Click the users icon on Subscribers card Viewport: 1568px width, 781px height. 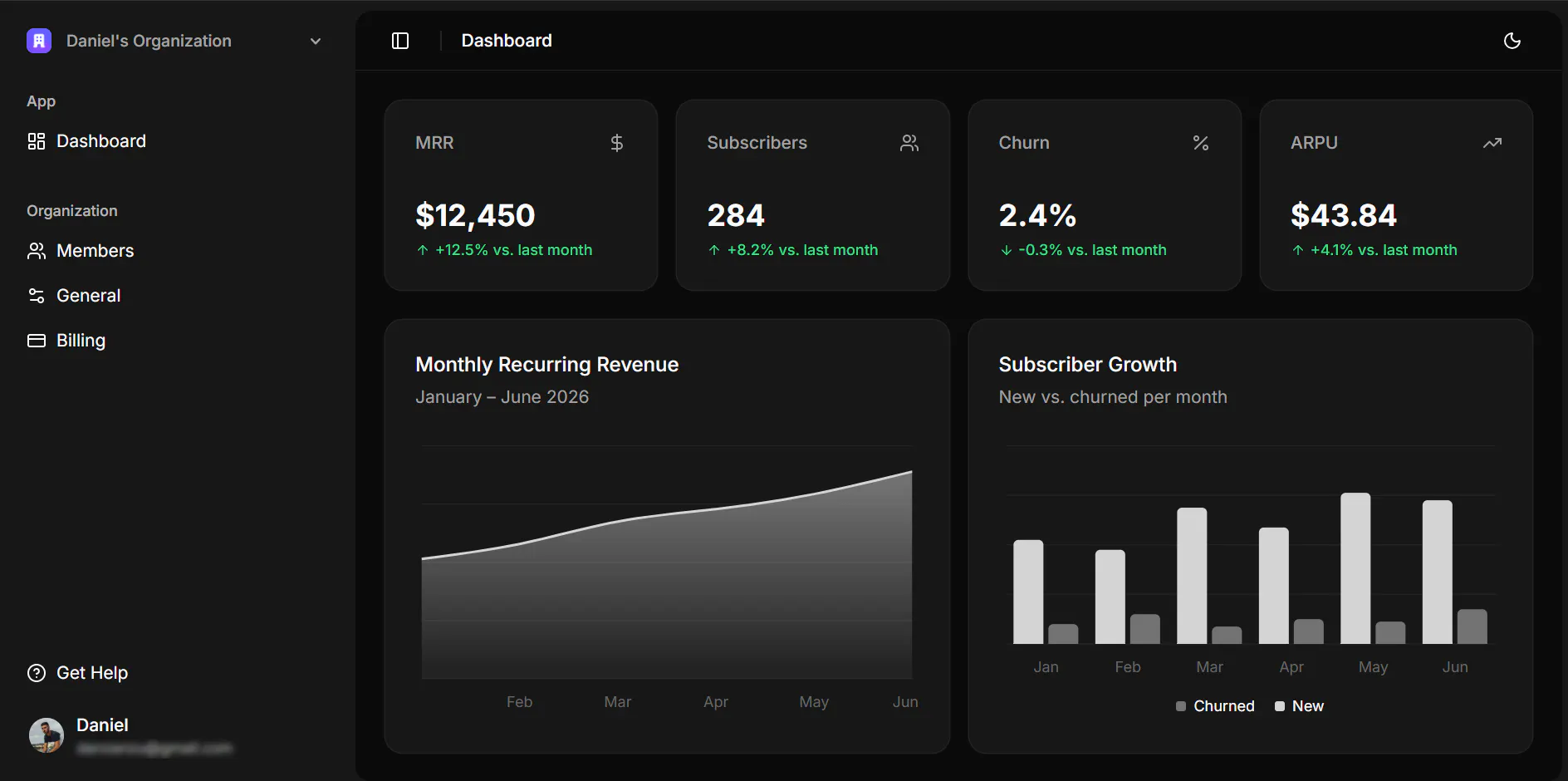coord(909,143)
